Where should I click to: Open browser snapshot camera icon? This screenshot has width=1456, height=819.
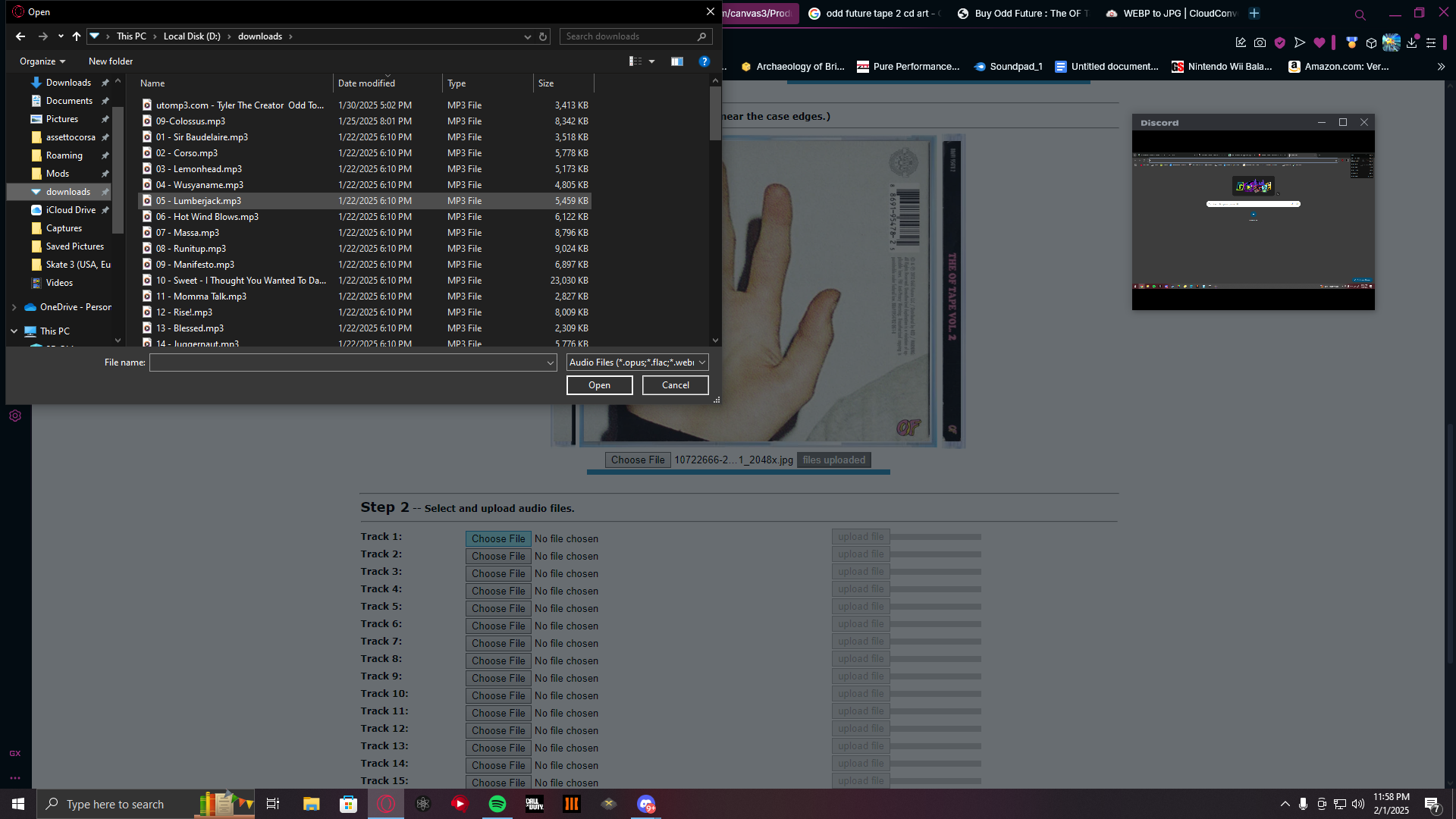coord(1260,43)
